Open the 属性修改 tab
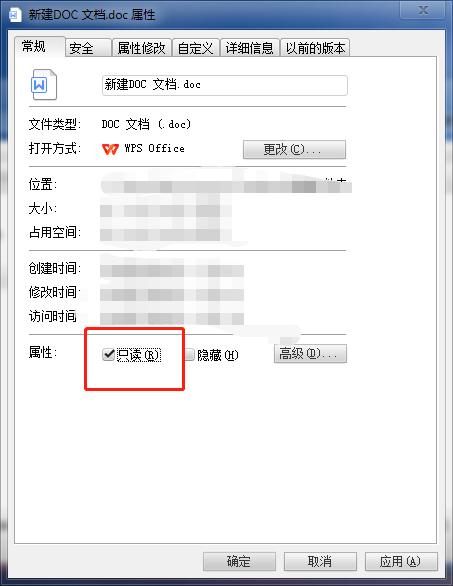Image resolution: width=453 pixels, height=586 pixels. (142, 48)
